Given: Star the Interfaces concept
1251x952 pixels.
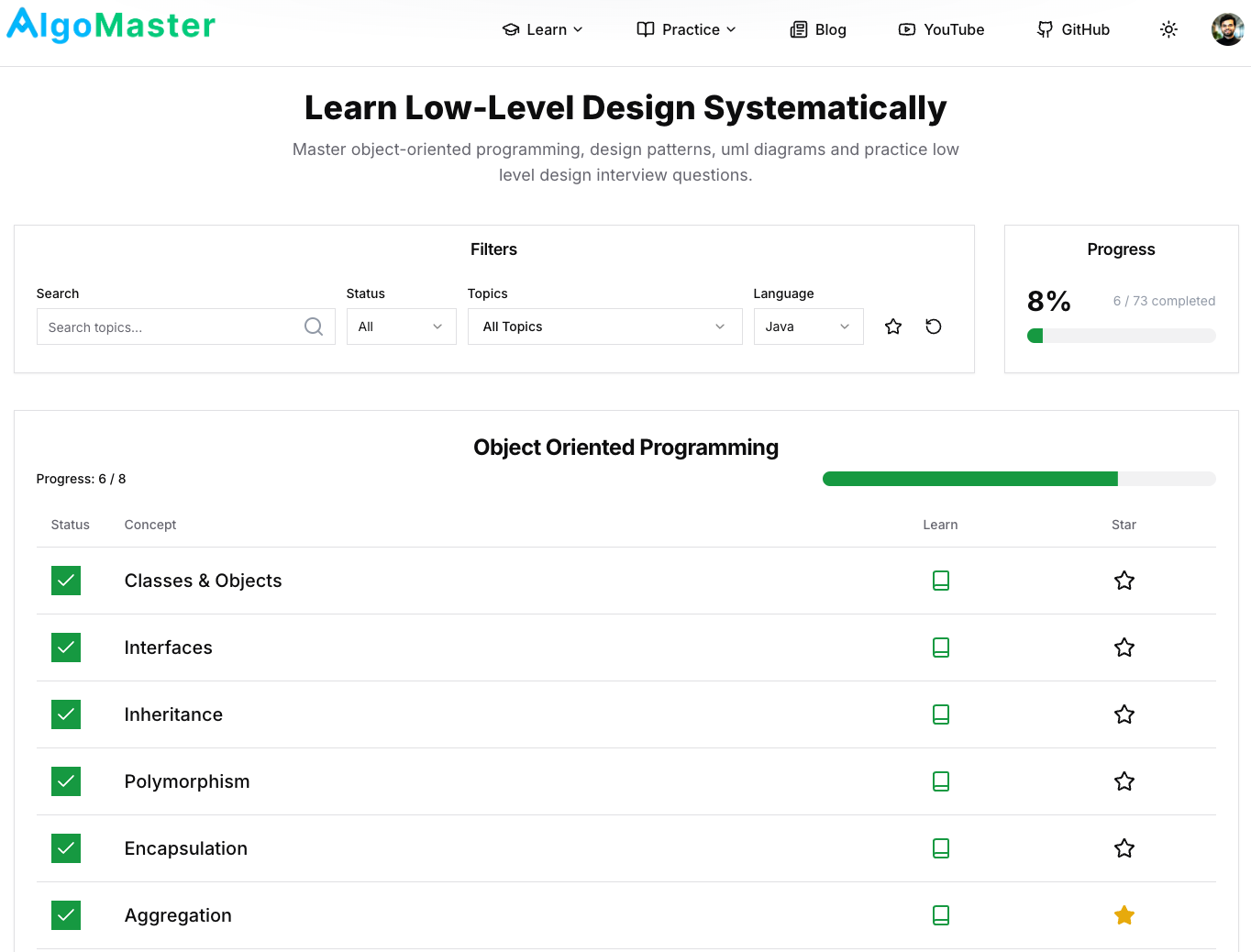Looking at the screenshot, I should pos(1124,648).
